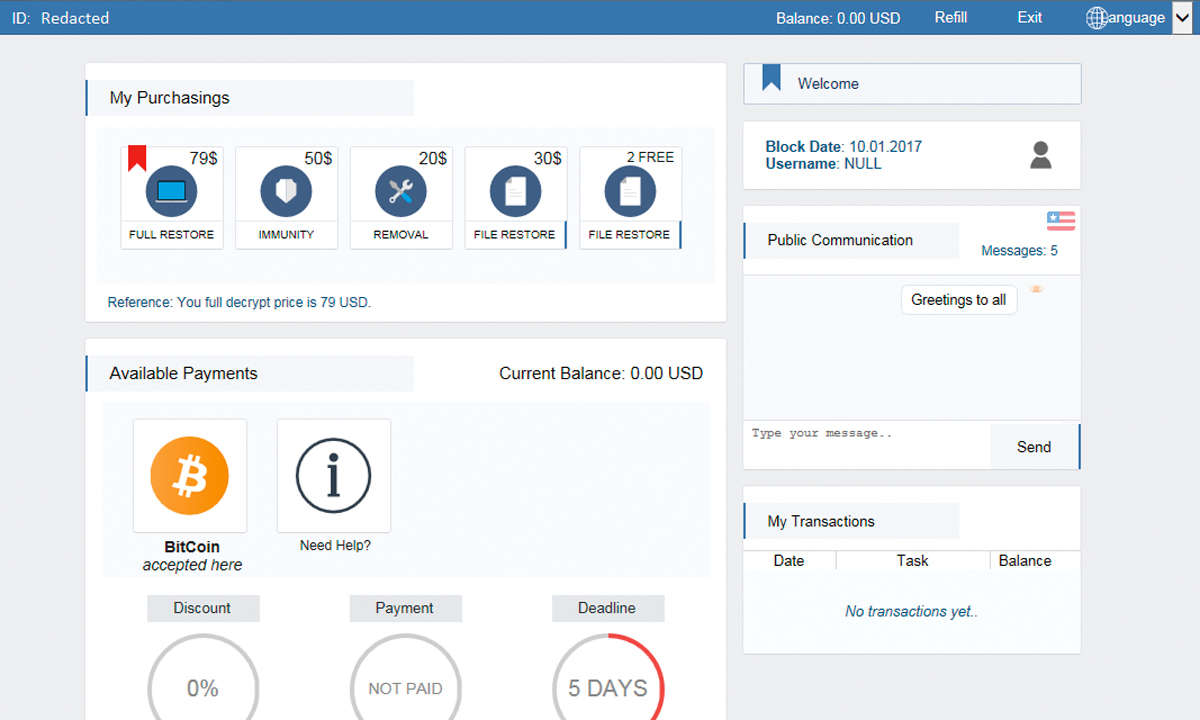
Task: Select the 79$ Full Restore laptop icon
Action: (x=171, y=191)
